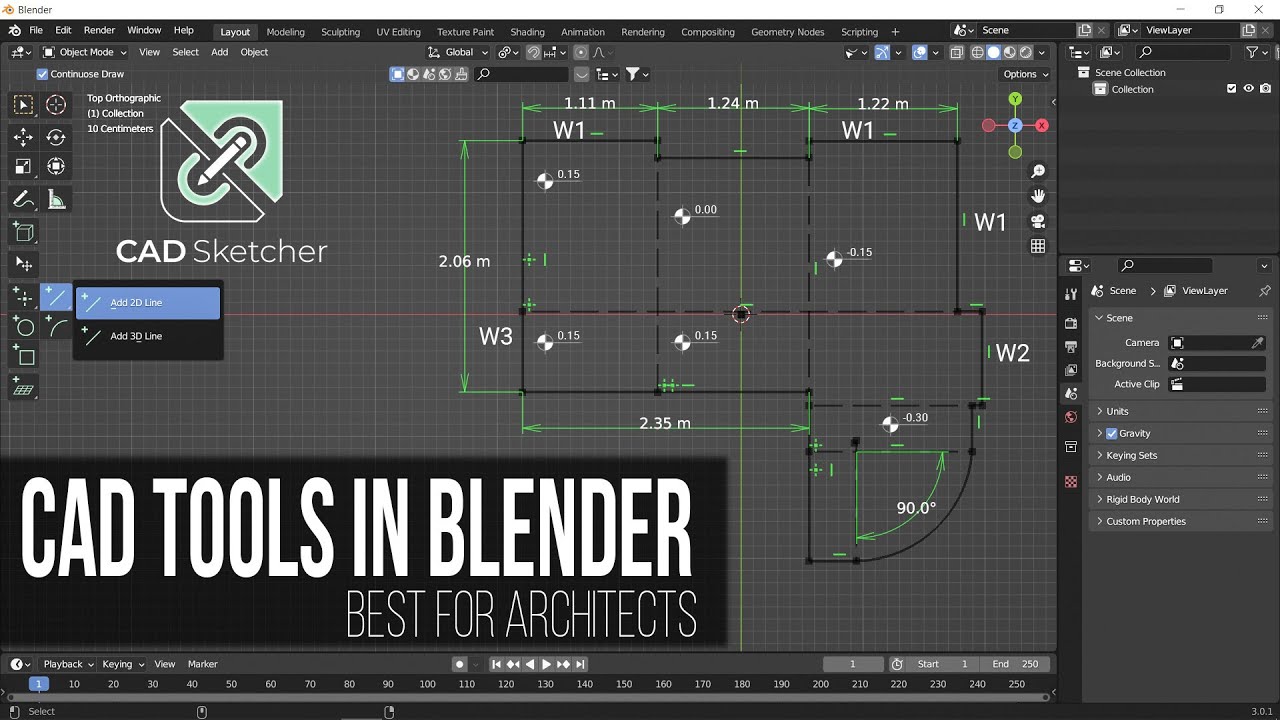This screenshot has width=1280, height=720.
Task: Open the Output properties tab
Action: [1071, 347]
